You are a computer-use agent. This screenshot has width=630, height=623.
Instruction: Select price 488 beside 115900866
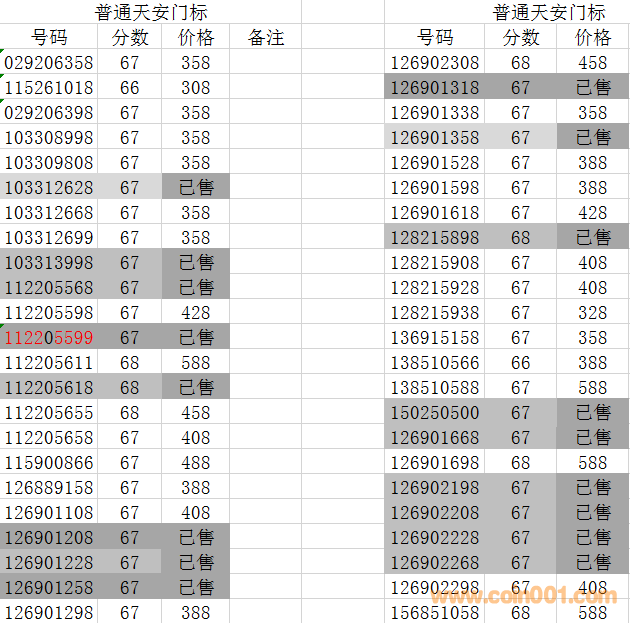click(x=196, y=463)
